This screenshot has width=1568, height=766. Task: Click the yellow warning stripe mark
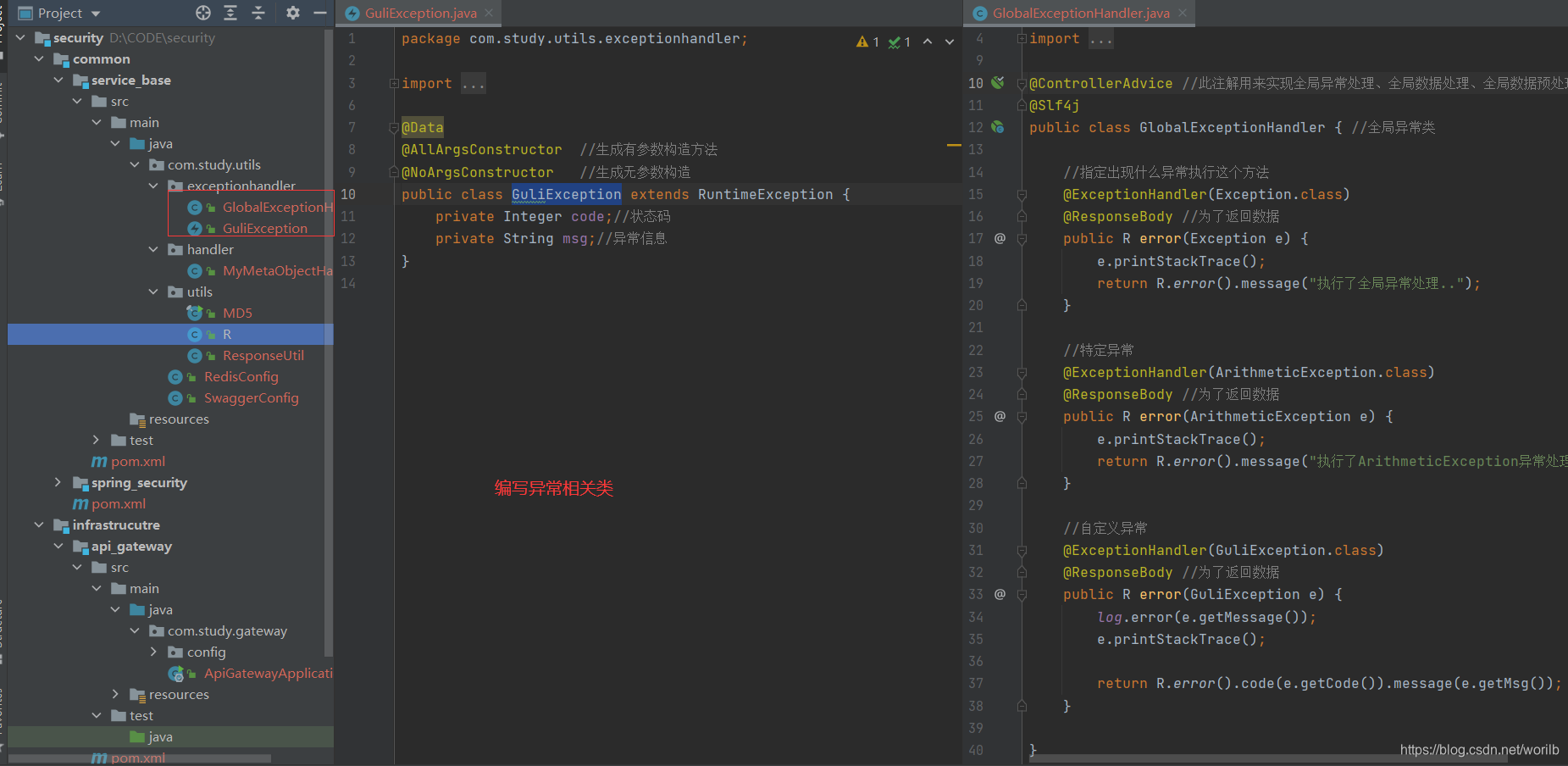[x=954, y=146]
